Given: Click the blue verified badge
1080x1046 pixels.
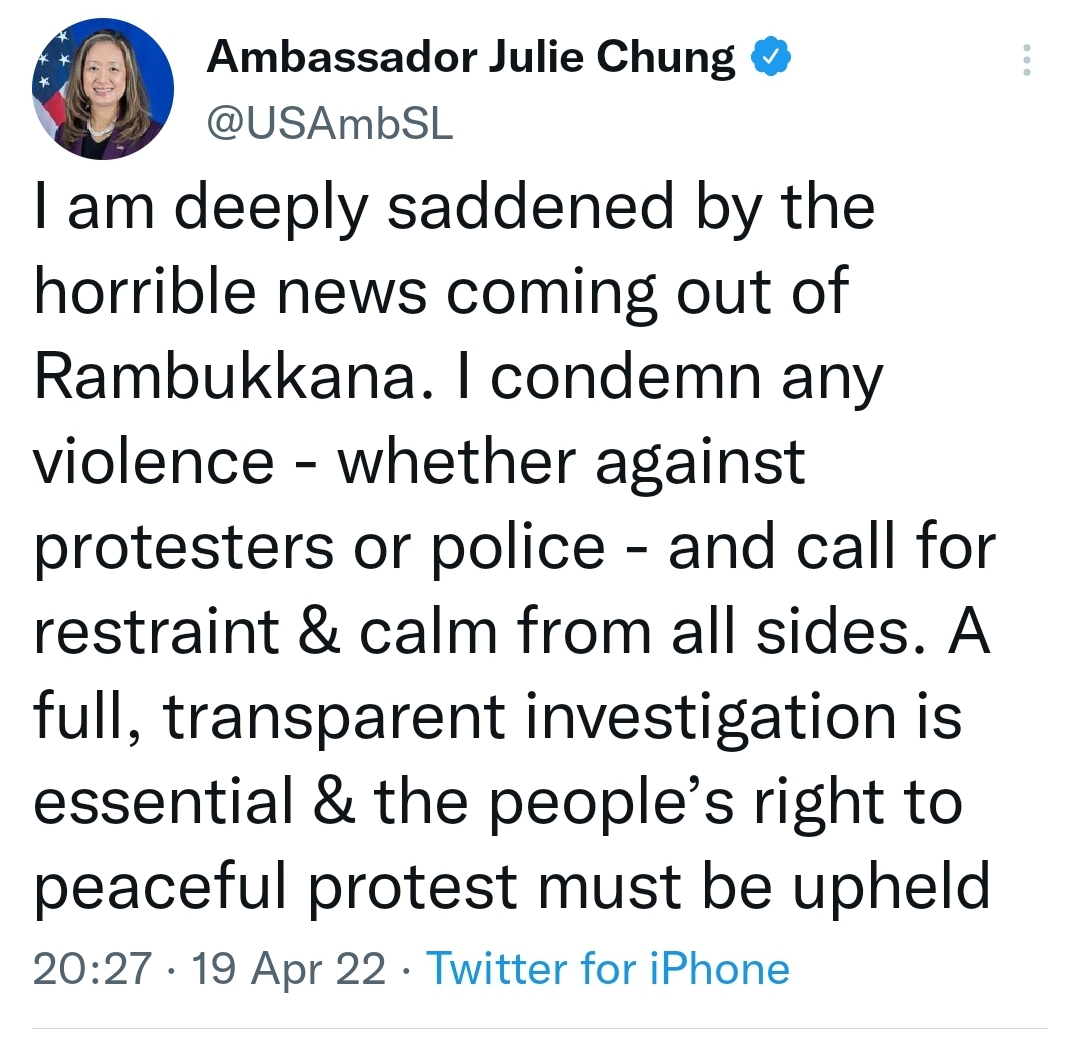Looking at the screenshot, I should click(x=771, y=61).
